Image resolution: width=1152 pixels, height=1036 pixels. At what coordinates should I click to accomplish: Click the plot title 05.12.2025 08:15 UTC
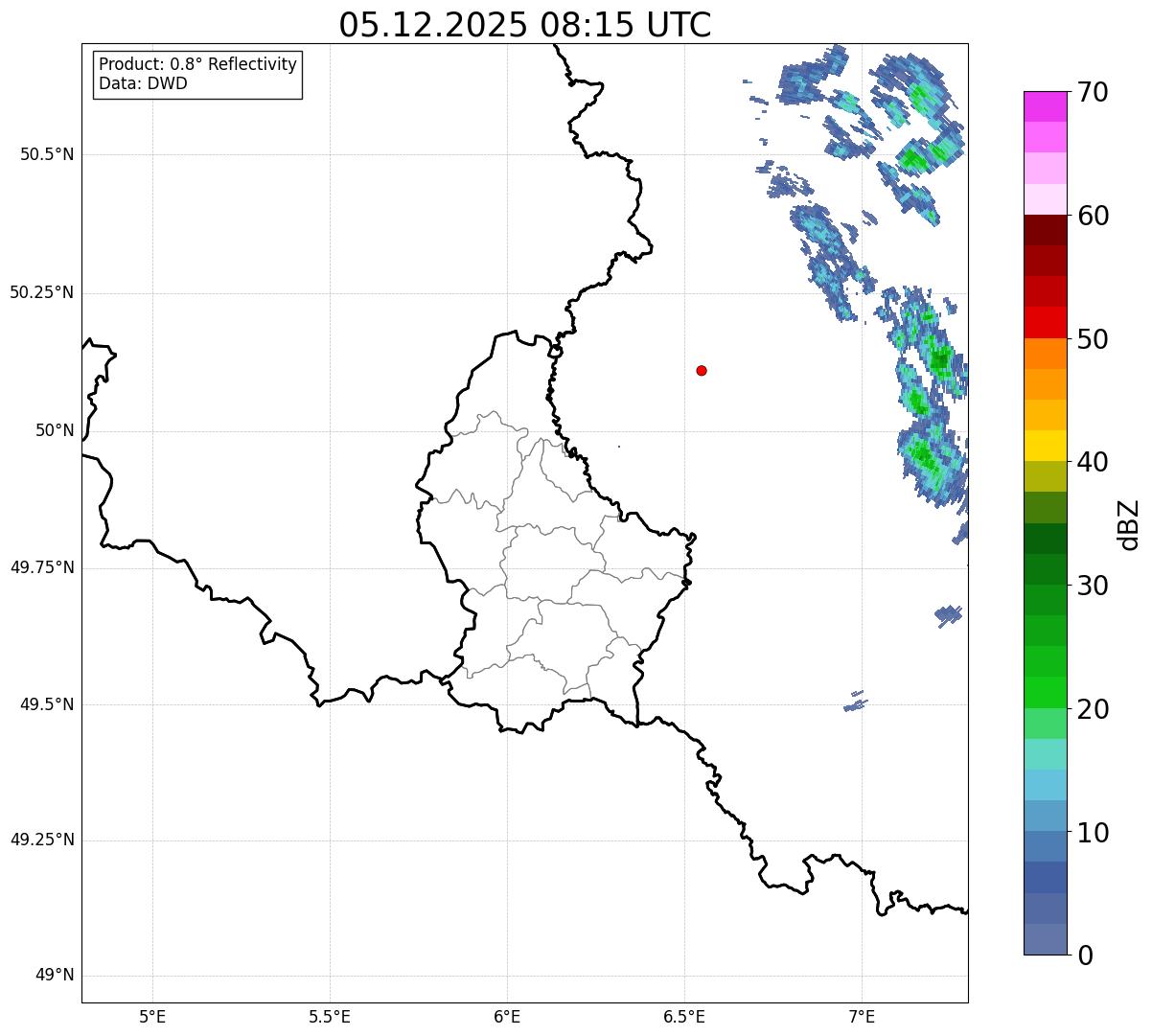coord(525,25)
